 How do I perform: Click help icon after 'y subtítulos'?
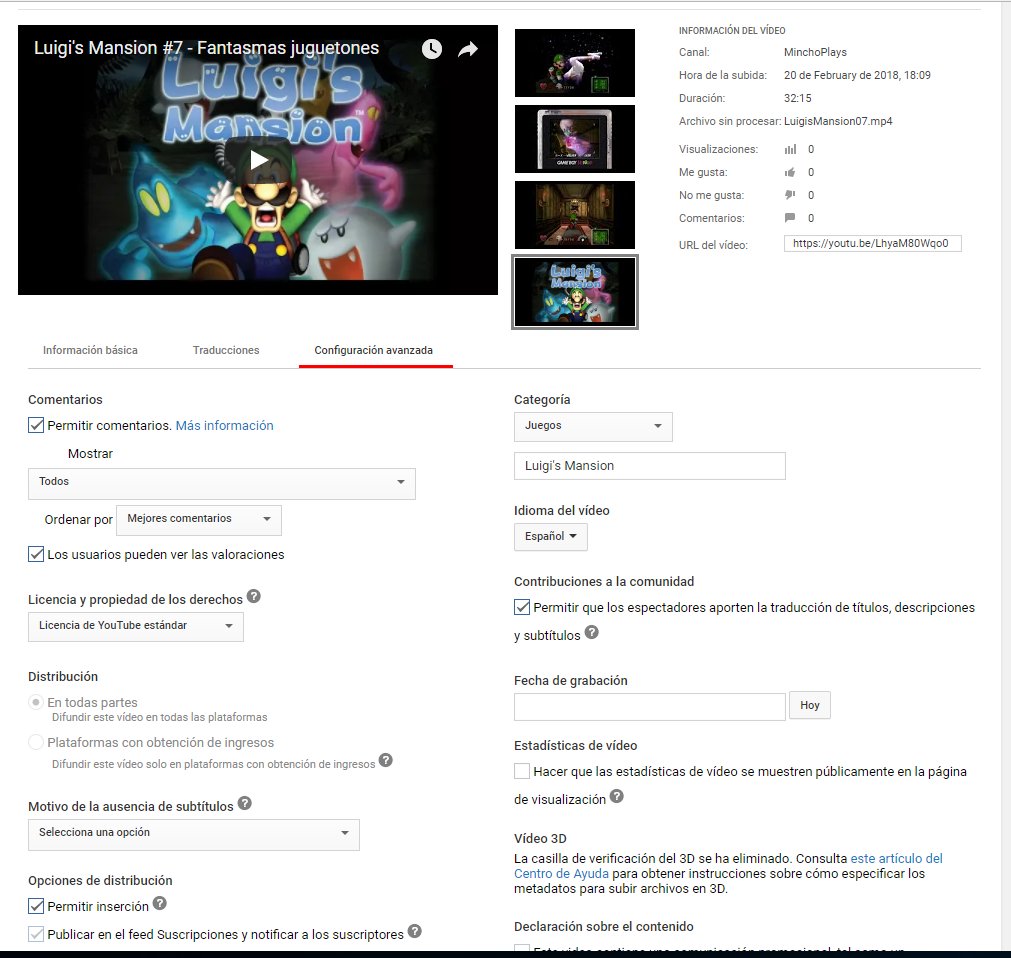tap(592, 632)
